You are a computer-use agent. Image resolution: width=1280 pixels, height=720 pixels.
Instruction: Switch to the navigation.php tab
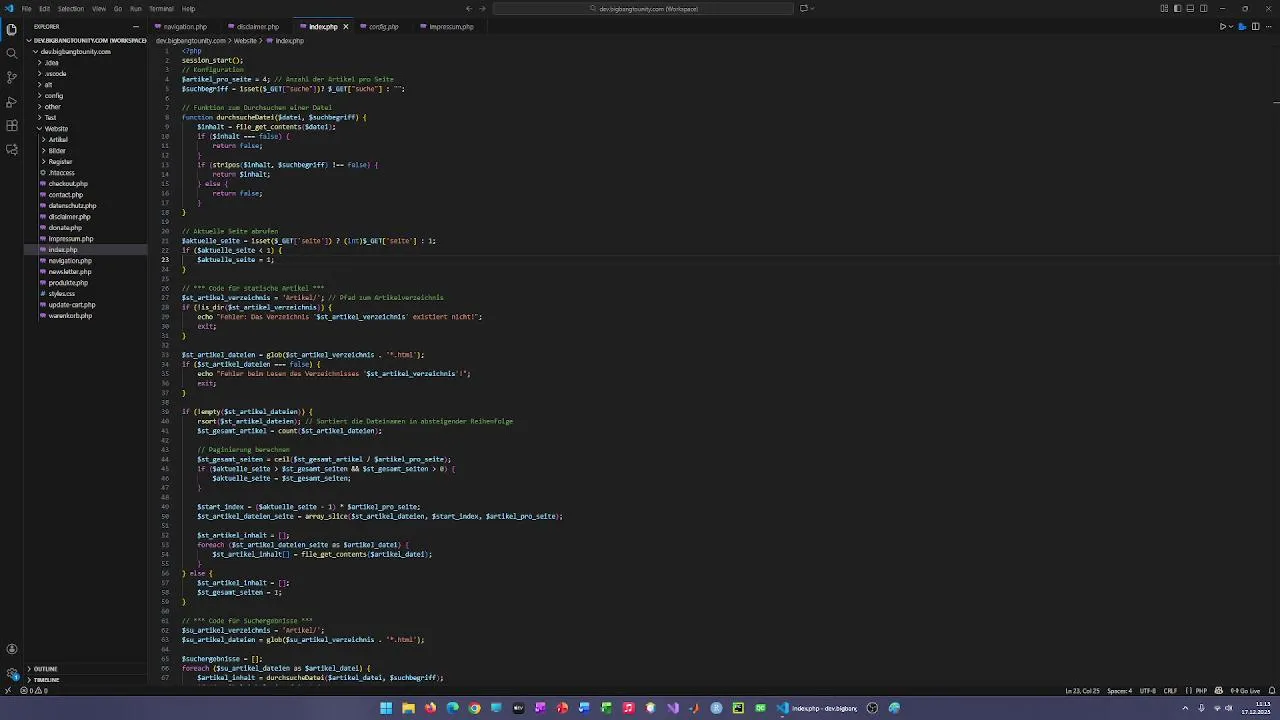[185, 27]
